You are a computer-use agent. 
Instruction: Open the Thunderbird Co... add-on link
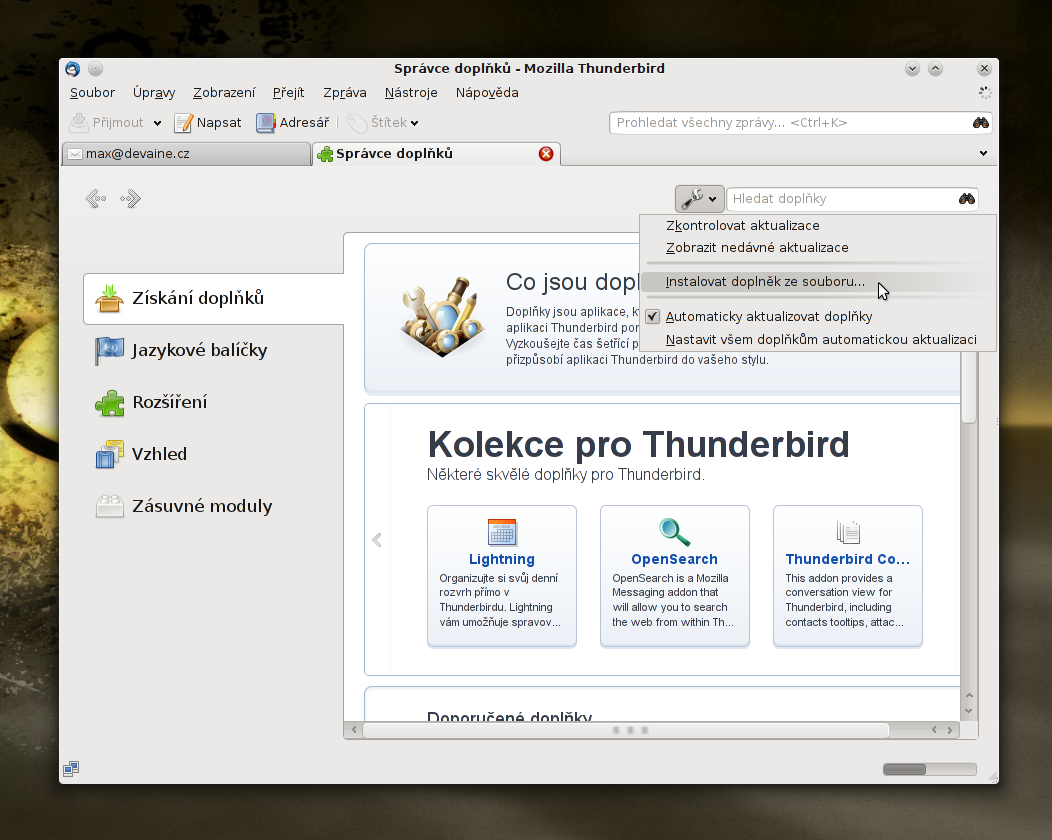(848, 559)
